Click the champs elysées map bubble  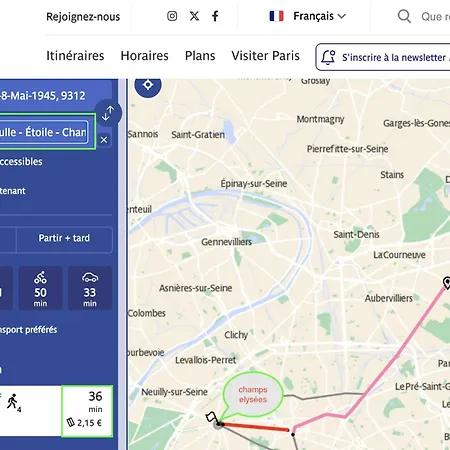point(253,395)
